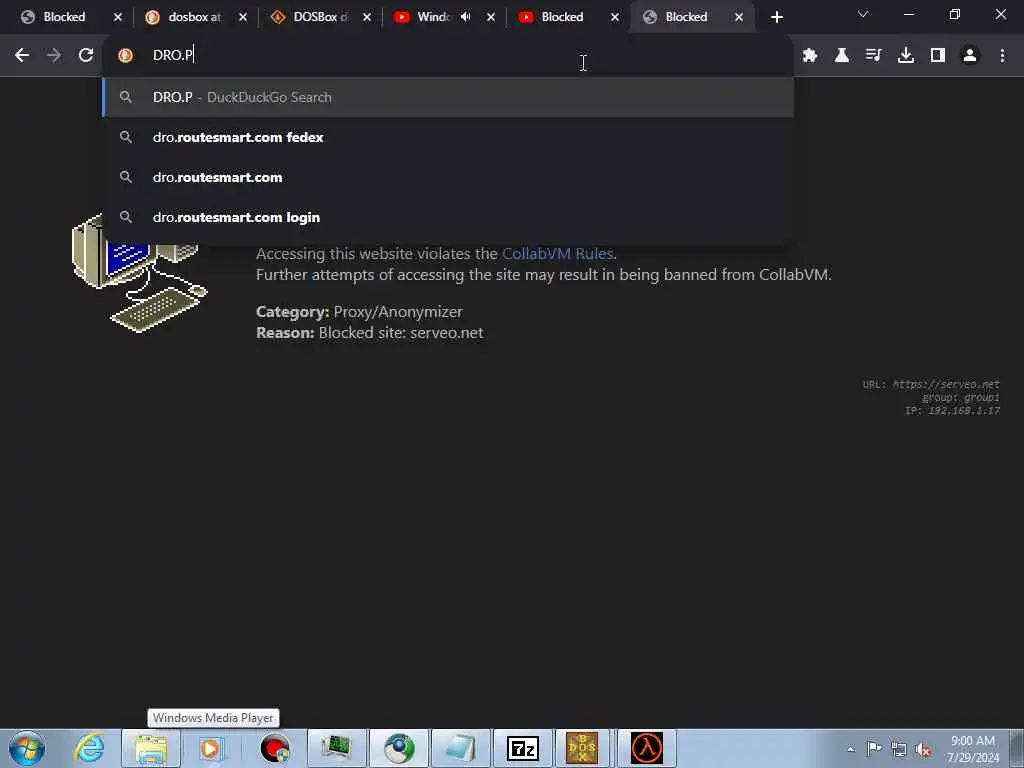Mute the audio on the Windows tab
Screen dimensions: 1024x768
(x=466, y=17)
